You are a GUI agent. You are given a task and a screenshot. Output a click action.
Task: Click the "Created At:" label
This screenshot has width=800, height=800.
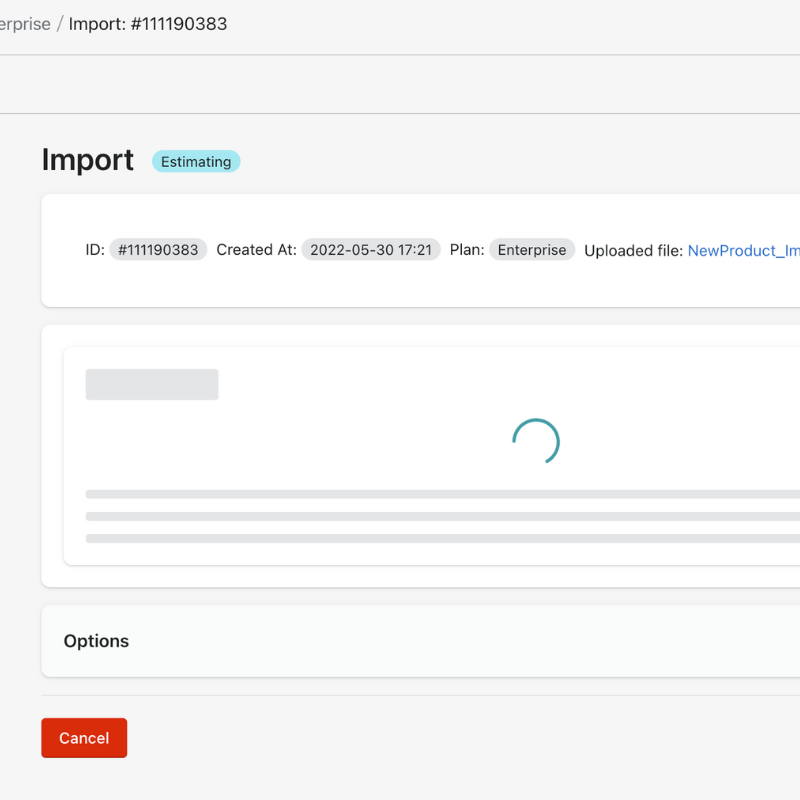(256, 250)
